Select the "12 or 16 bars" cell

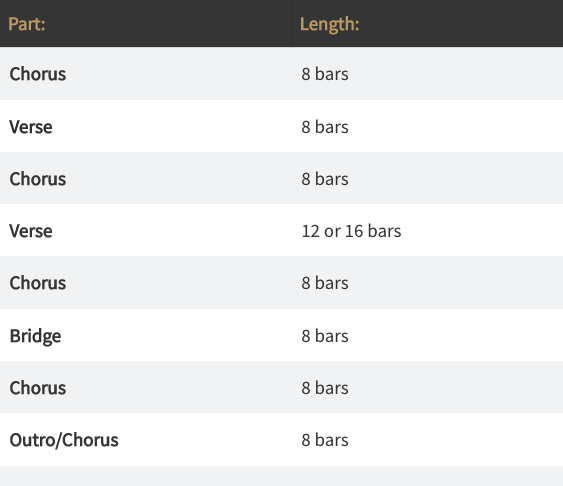coord(351,231)
